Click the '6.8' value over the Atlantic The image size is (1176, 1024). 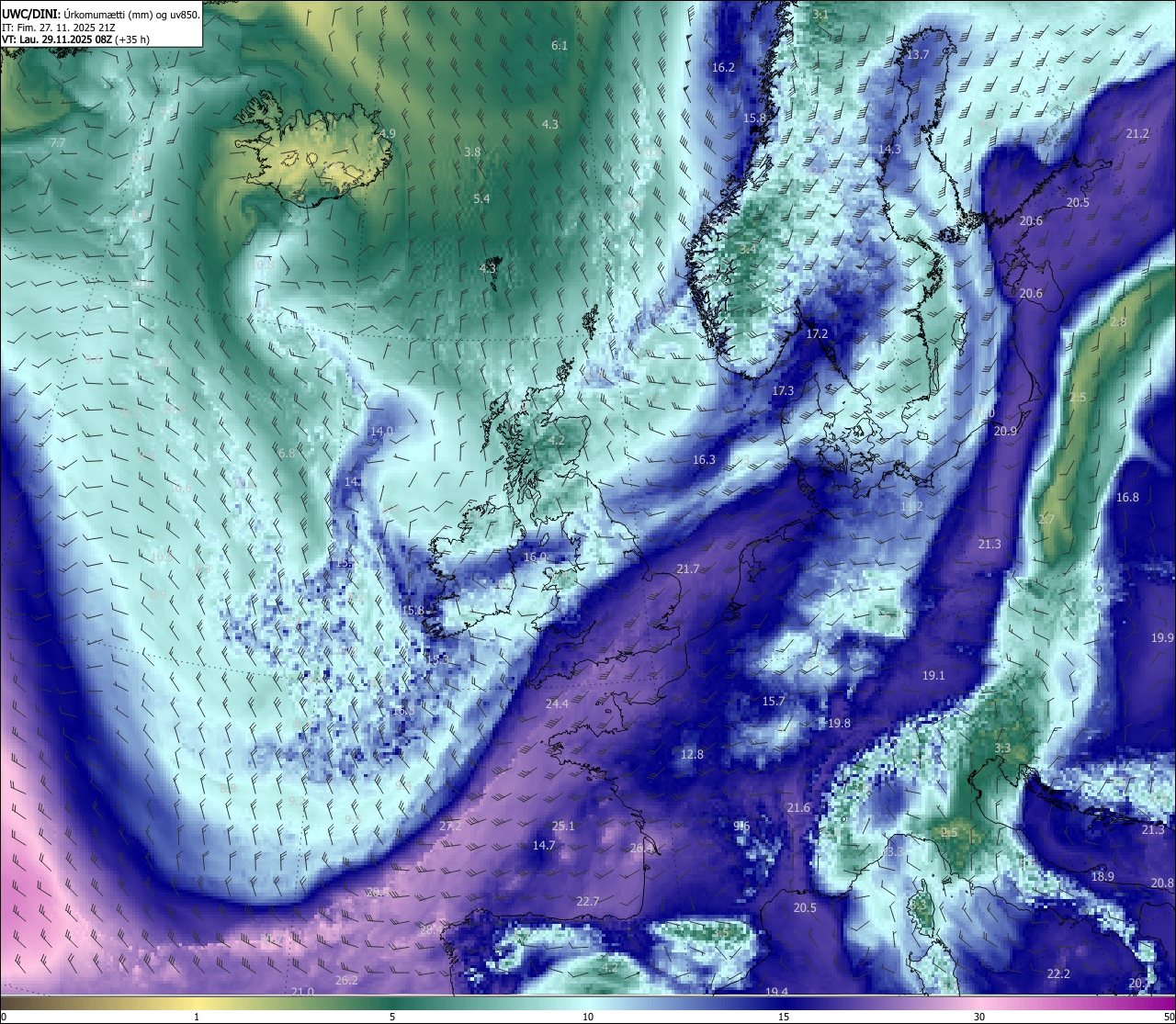point(287,453)
